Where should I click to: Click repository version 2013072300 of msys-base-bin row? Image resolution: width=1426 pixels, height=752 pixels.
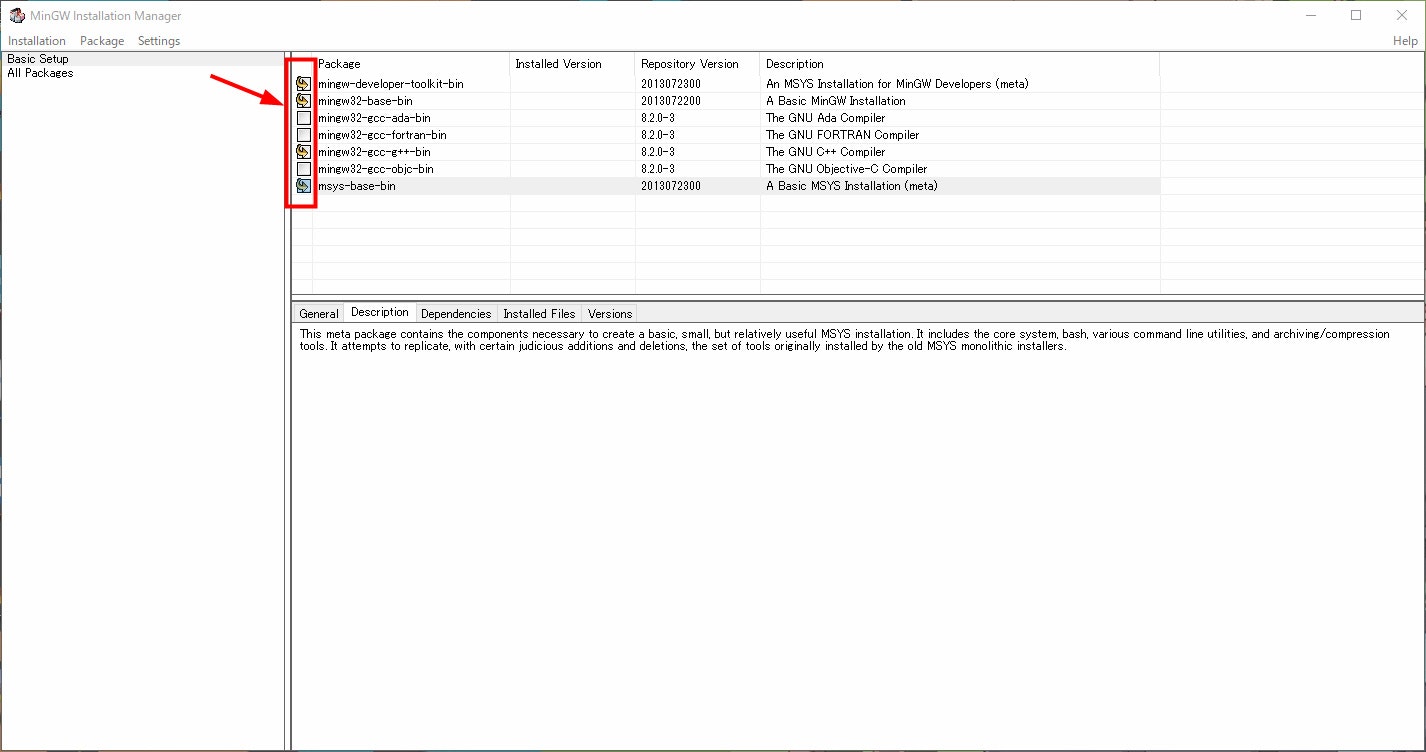click(x=671, y=186)
